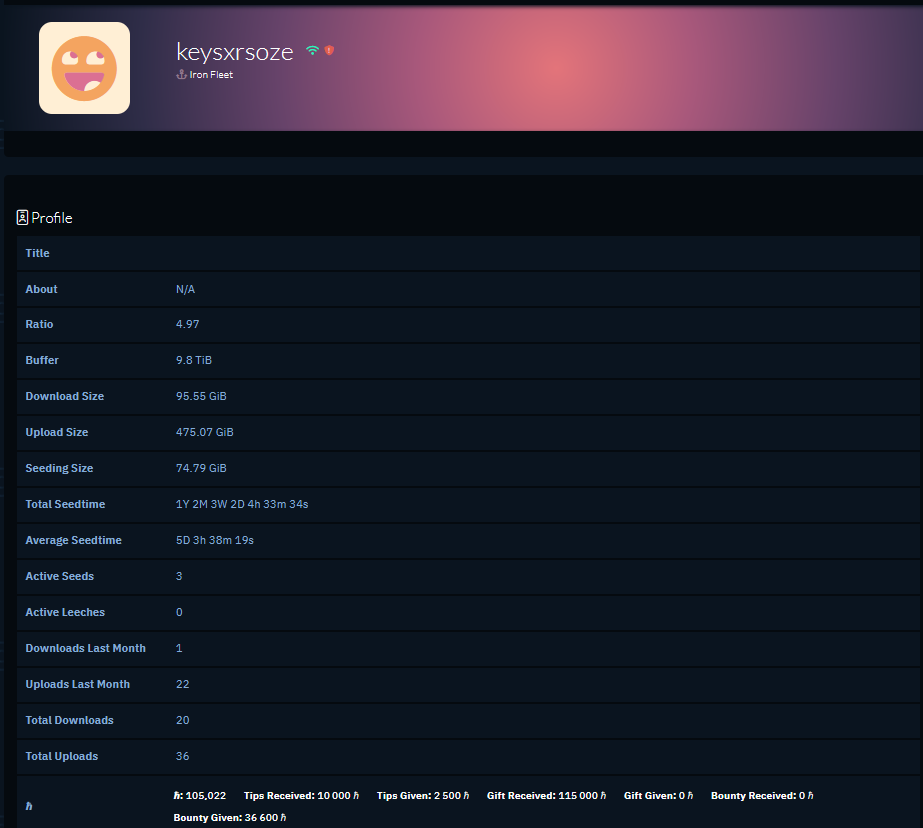
Task: Click the Uploads Last Month value 22
Action: 182,684
